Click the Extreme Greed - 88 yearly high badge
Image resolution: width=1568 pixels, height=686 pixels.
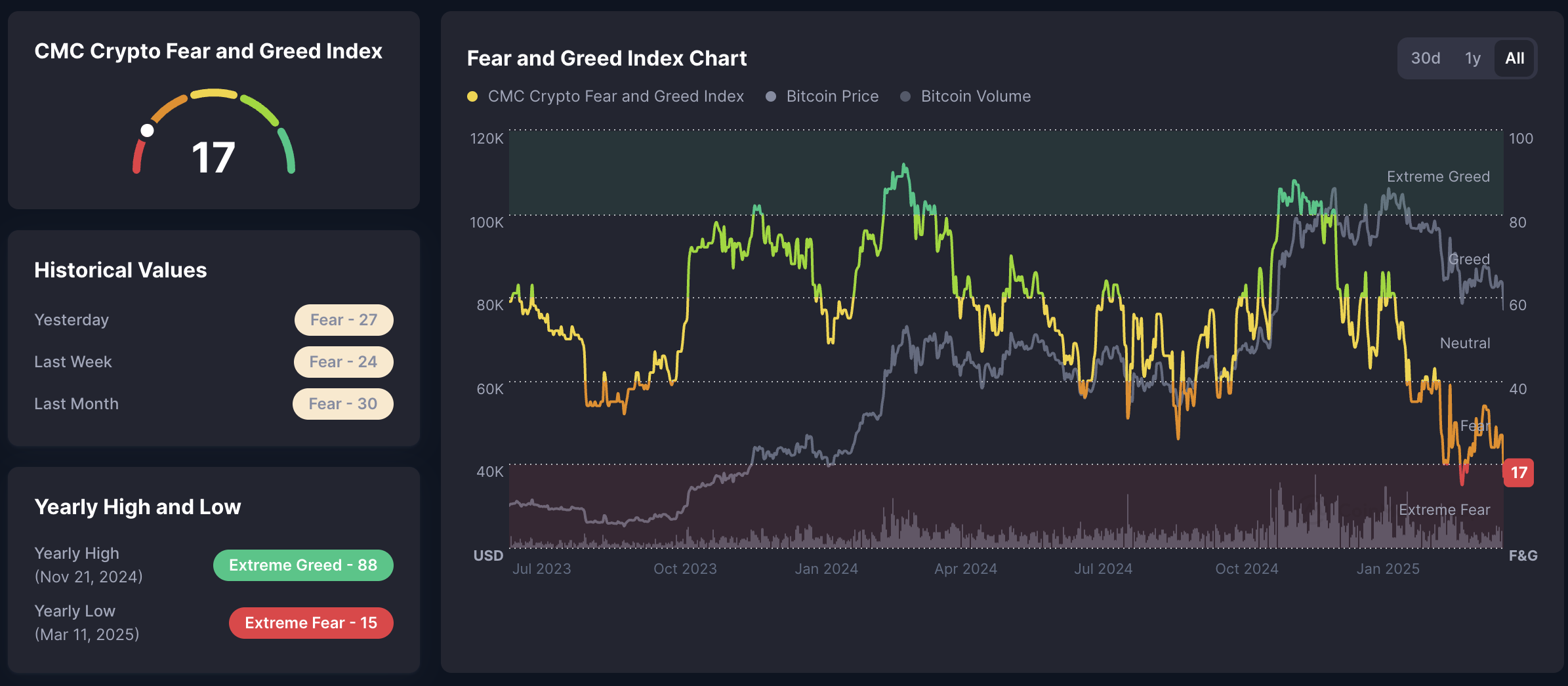[303, 565]
